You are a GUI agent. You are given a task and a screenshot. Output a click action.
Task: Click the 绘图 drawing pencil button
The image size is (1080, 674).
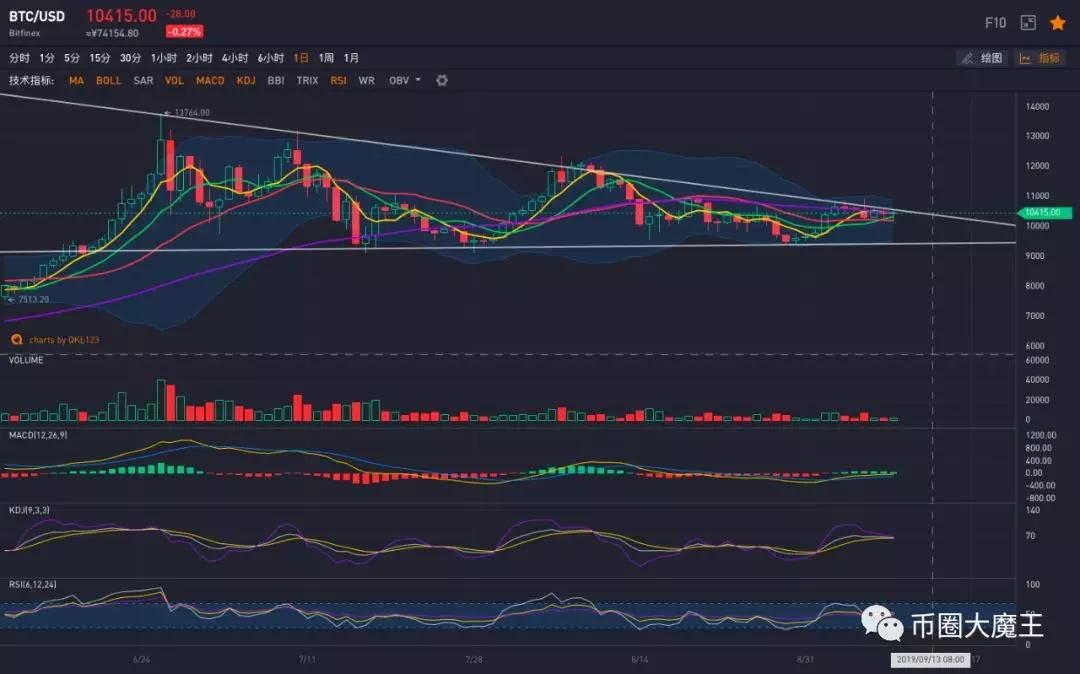[981, 58]
